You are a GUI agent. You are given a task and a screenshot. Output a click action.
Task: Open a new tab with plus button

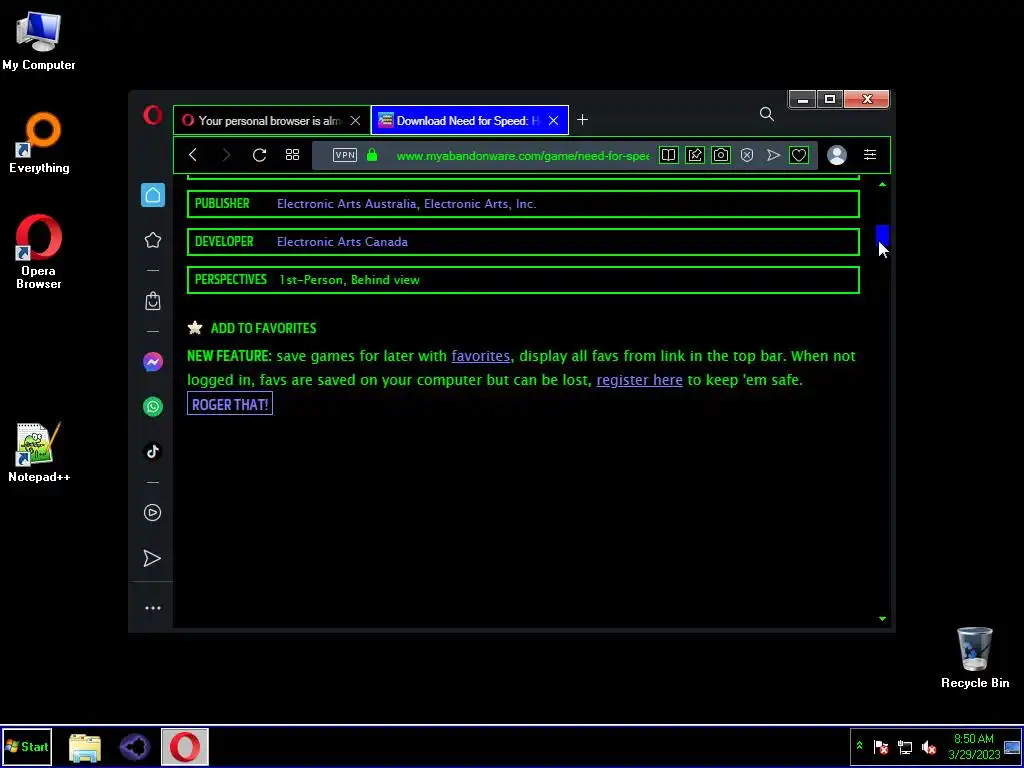583,120
